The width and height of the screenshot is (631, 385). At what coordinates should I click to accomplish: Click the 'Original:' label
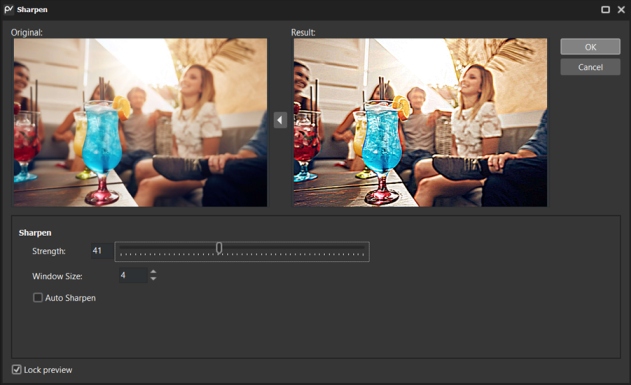tap(27, 32)
